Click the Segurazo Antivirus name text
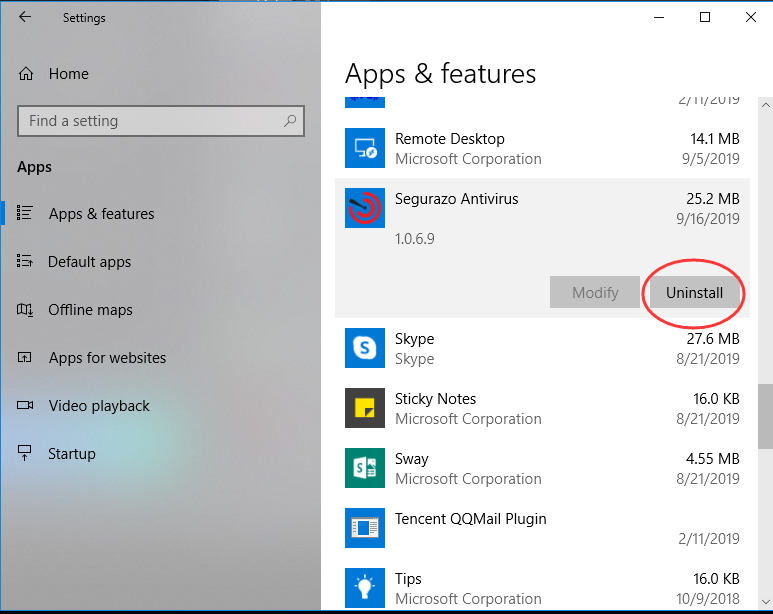Viewport: 773px width, 614px height. click(457, 199)
